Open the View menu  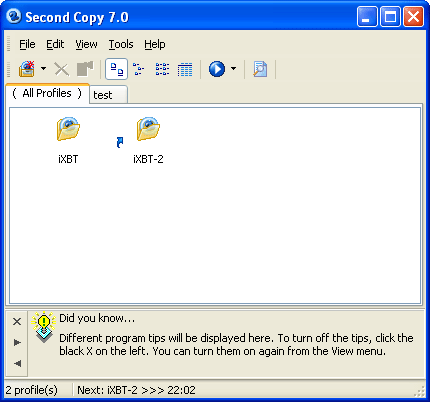[x=86, y=44]
